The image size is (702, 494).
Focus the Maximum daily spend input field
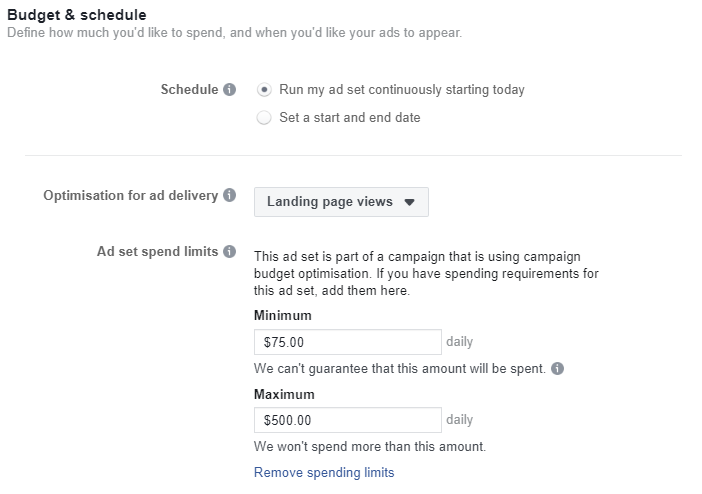(x=347, y=420)
